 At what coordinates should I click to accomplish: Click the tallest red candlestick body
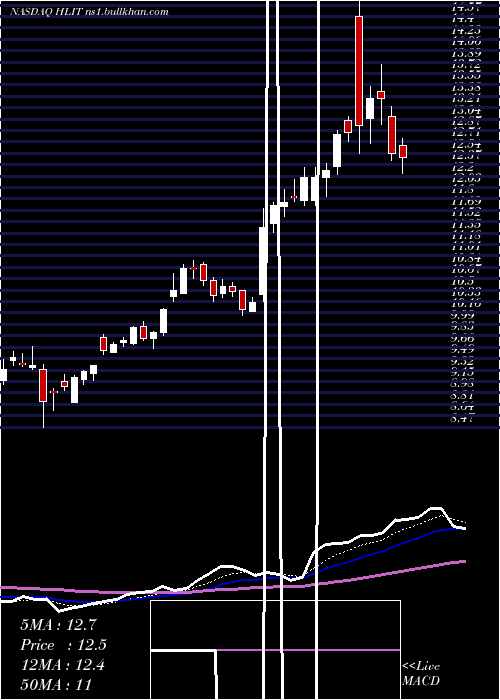pos(359,71)
